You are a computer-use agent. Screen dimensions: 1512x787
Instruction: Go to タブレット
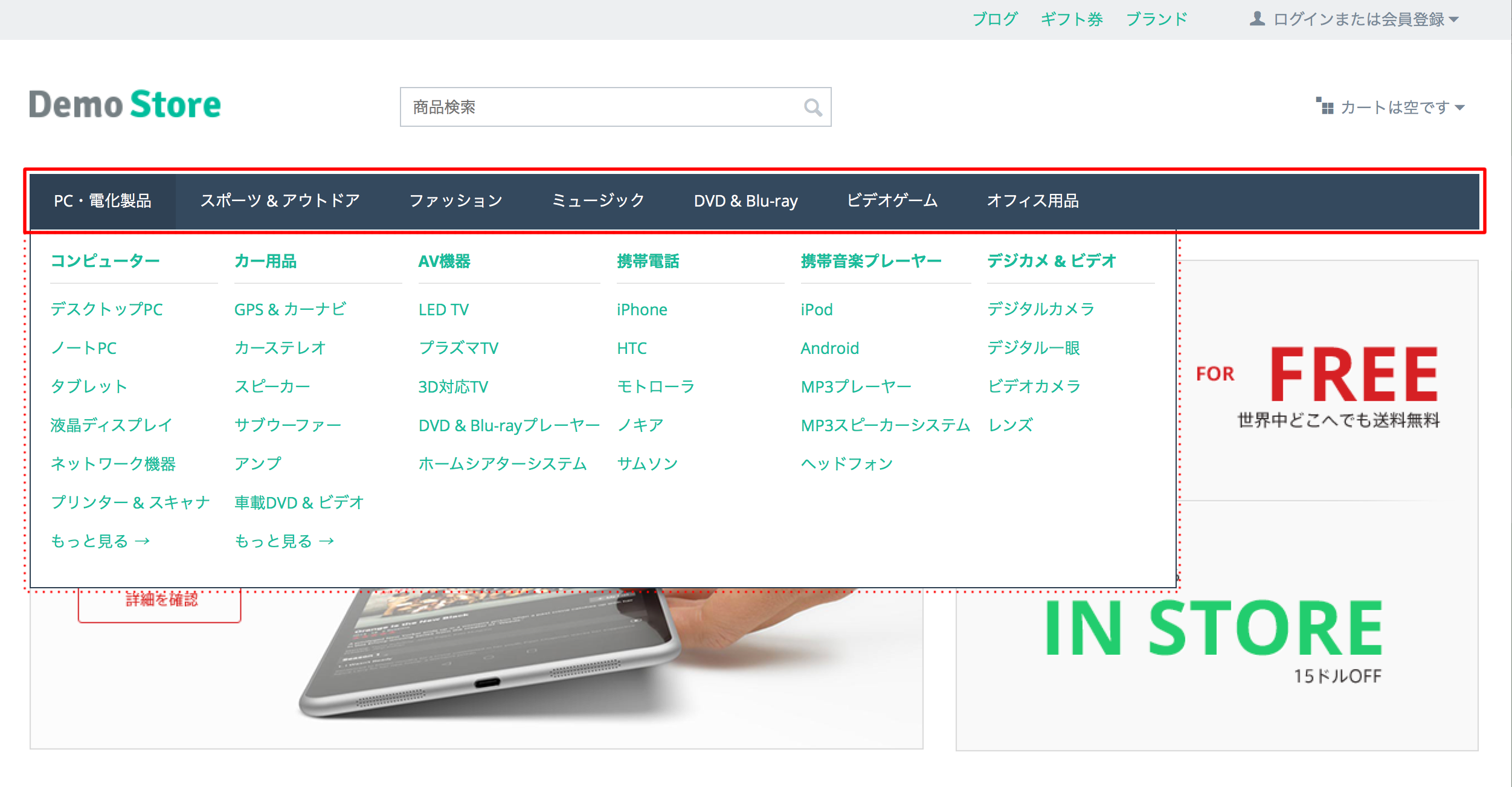pyautogui.click(x=89, y=387)
